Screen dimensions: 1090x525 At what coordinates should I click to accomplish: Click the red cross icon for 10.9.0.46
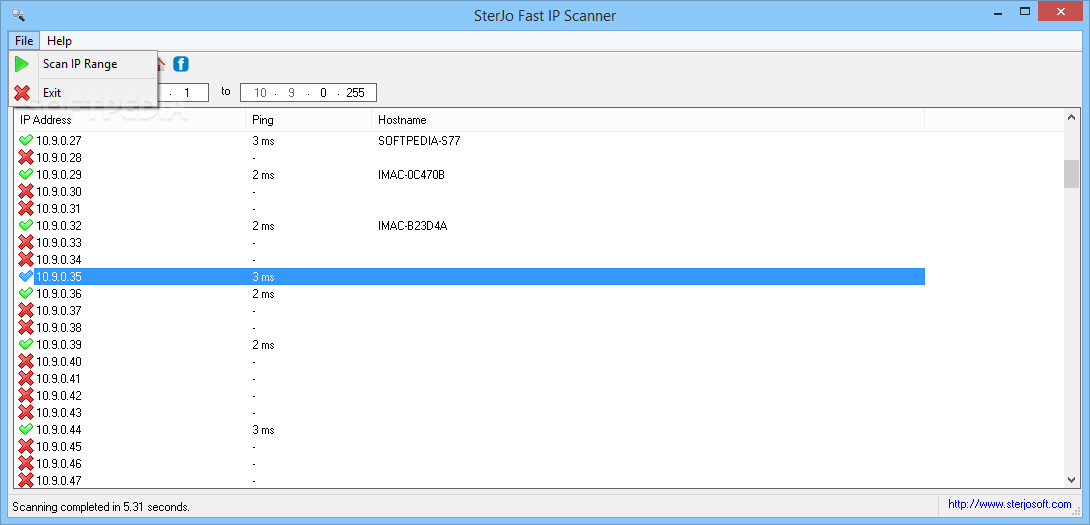click(26, 464)
